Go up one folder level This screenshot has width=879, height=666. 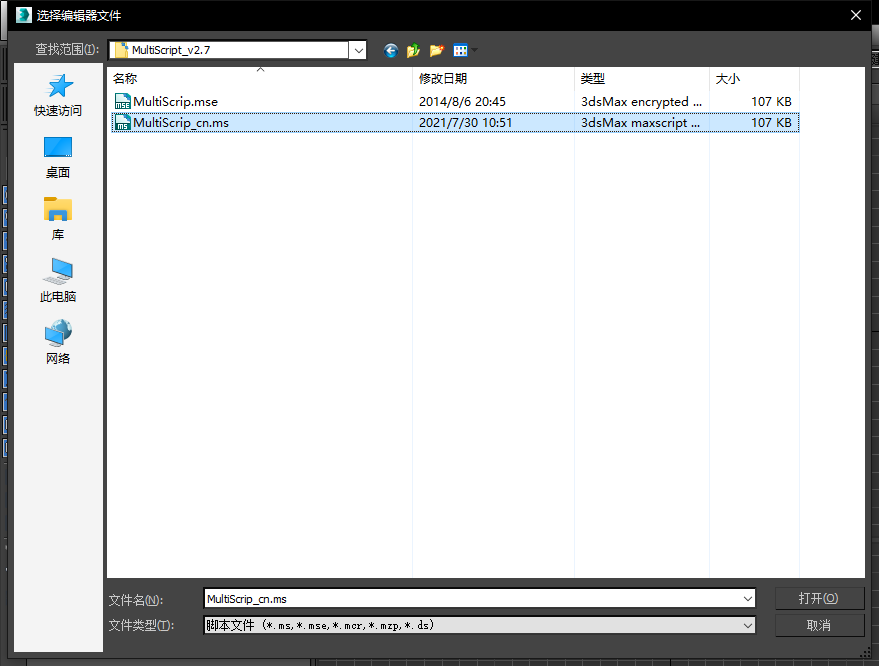pyautogui.click(x=413, y=50)
